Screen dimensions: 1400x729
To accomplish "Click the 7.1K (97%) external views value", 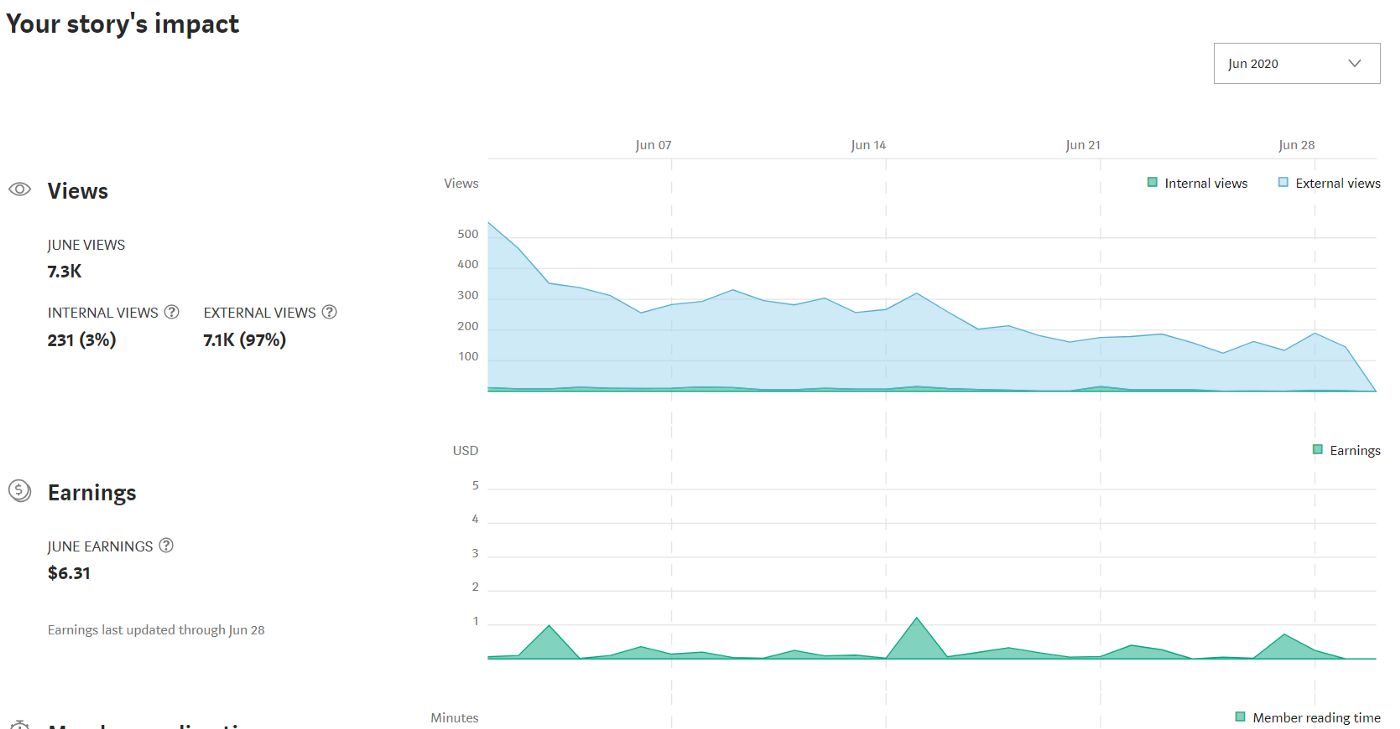I will 245,340.
